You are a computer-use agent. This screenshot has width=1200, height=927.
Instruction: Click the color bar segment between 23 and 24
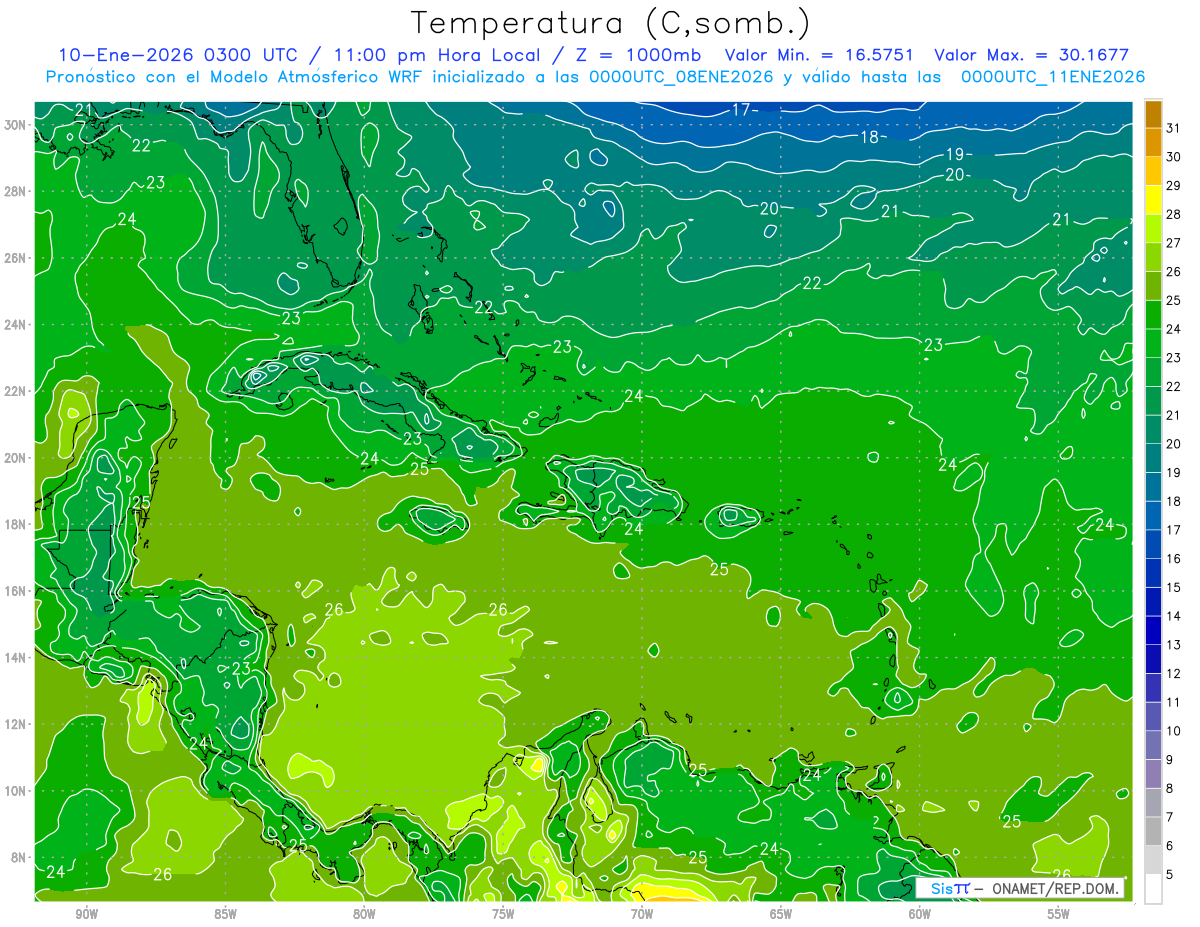(x=1153, y=343)
